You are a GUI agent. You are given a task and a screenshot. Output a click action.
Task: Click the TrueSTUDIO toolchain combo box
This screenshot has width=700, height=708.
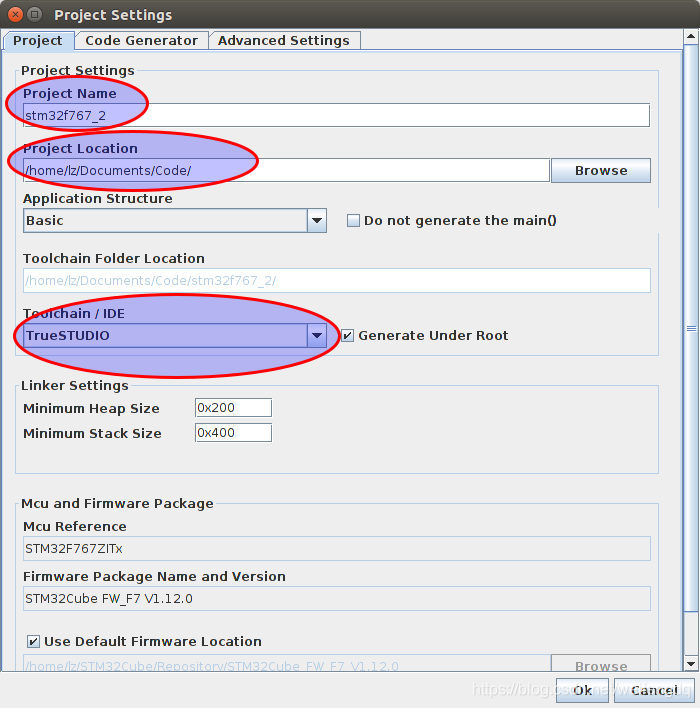[175, 335]
